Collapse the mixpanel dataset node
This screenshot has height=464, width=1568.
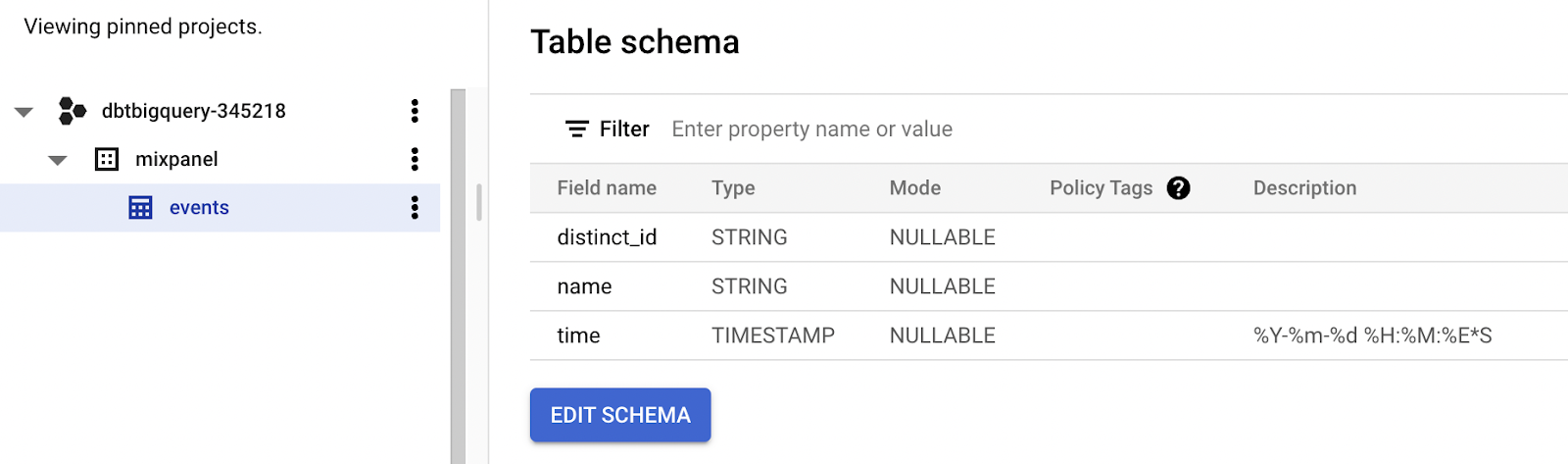pos(58,160)
